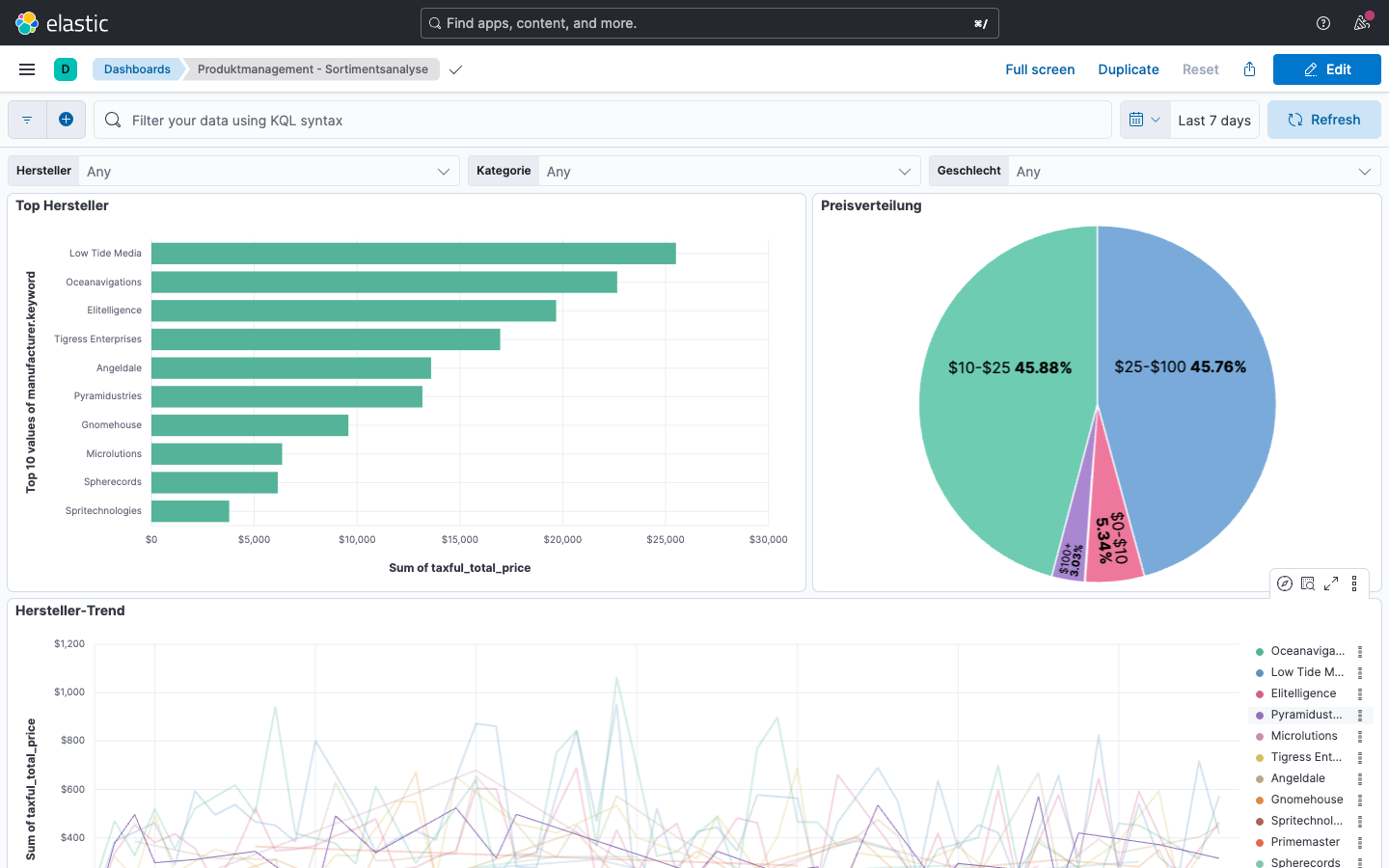Click the share icon next to Edit
This screenshot has height=868, width=1389.
tap(1249, 68)
